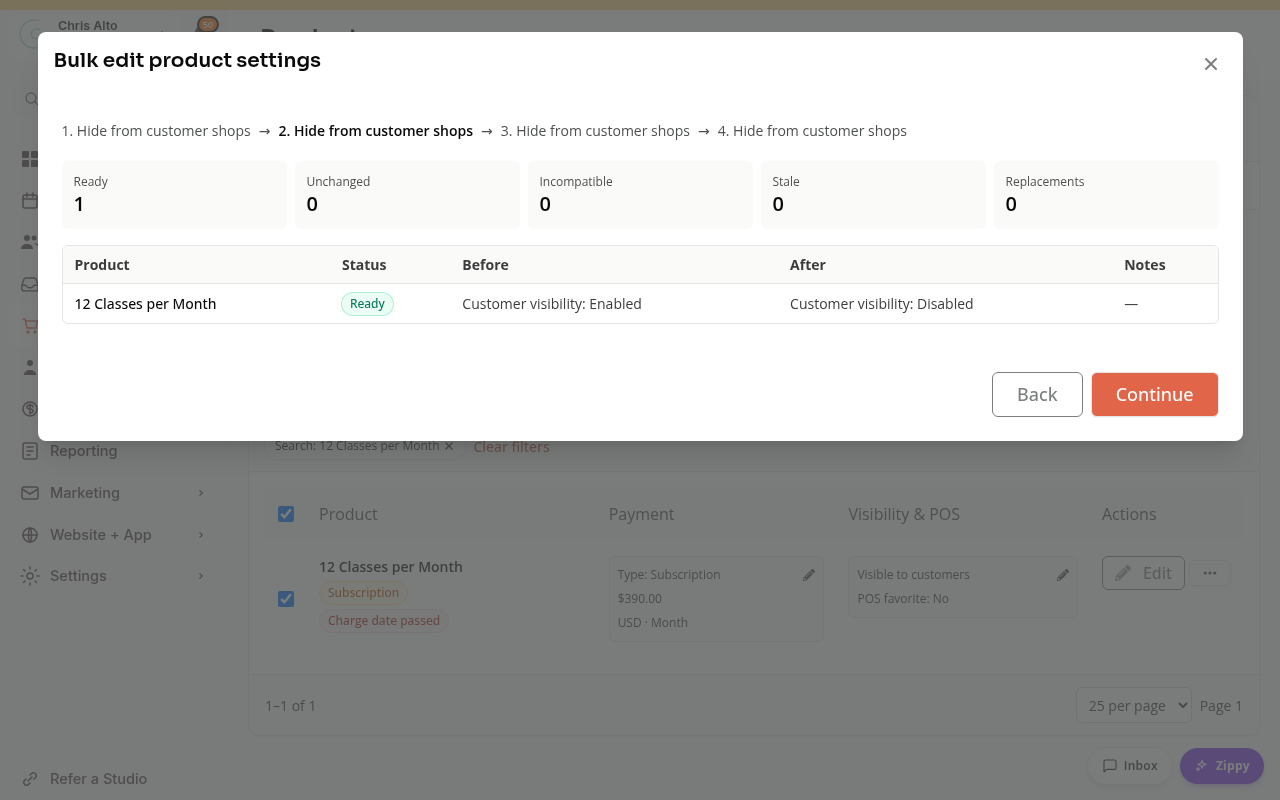This screenshot has width=1280, height=800.
Task: Remove the Search: 12 Classes per Month filter
Action: tap(449, 446)
